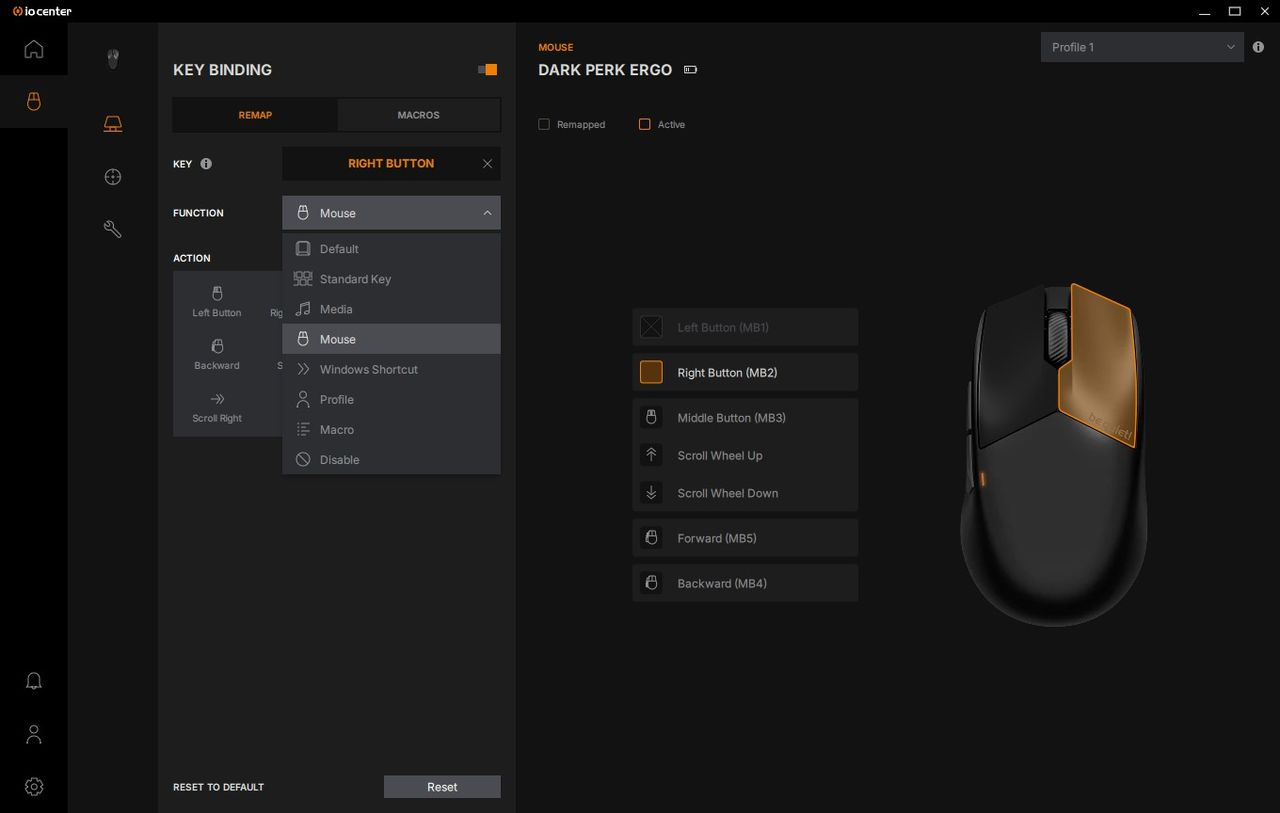Click the scroll wheel on the mouse image
Viewport: 1280px width, 813px height.
[x=1058, y=337]
